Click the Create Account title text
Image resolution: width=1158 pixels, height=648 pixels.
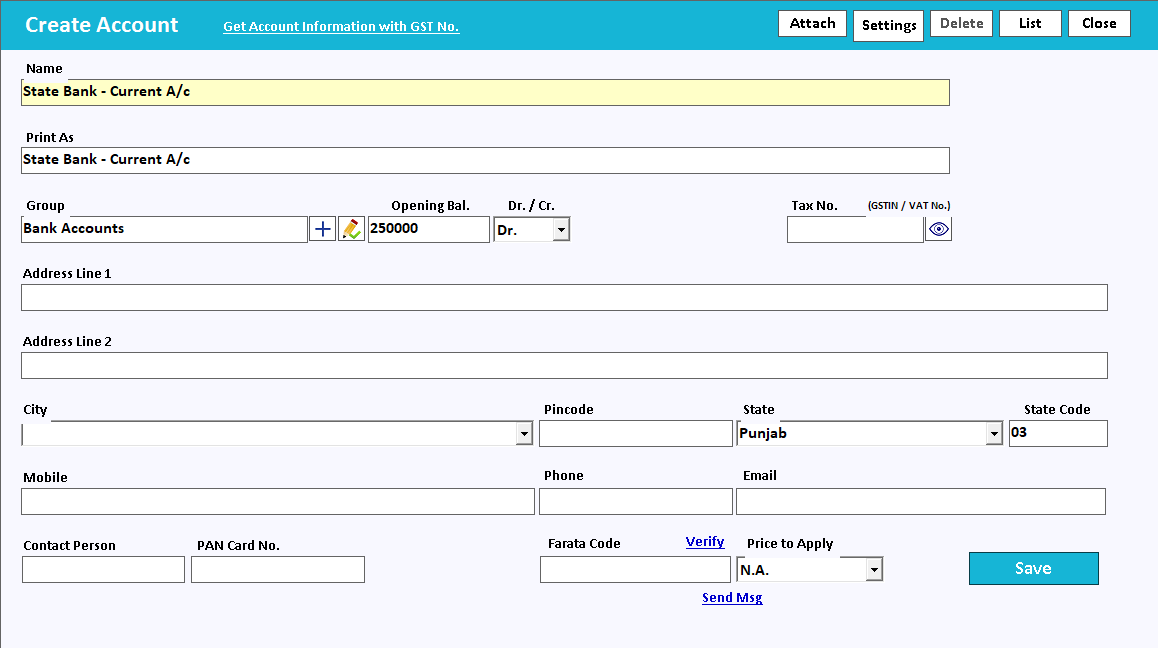[102, 25]
